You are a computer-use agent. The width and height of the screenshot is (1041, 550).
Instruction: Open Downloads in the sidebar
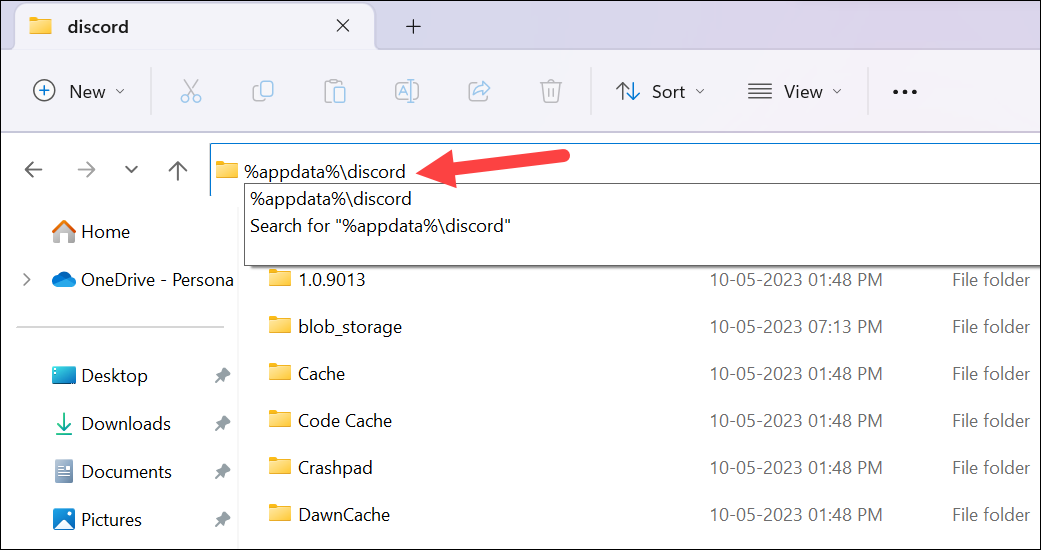tap(125, 424)
